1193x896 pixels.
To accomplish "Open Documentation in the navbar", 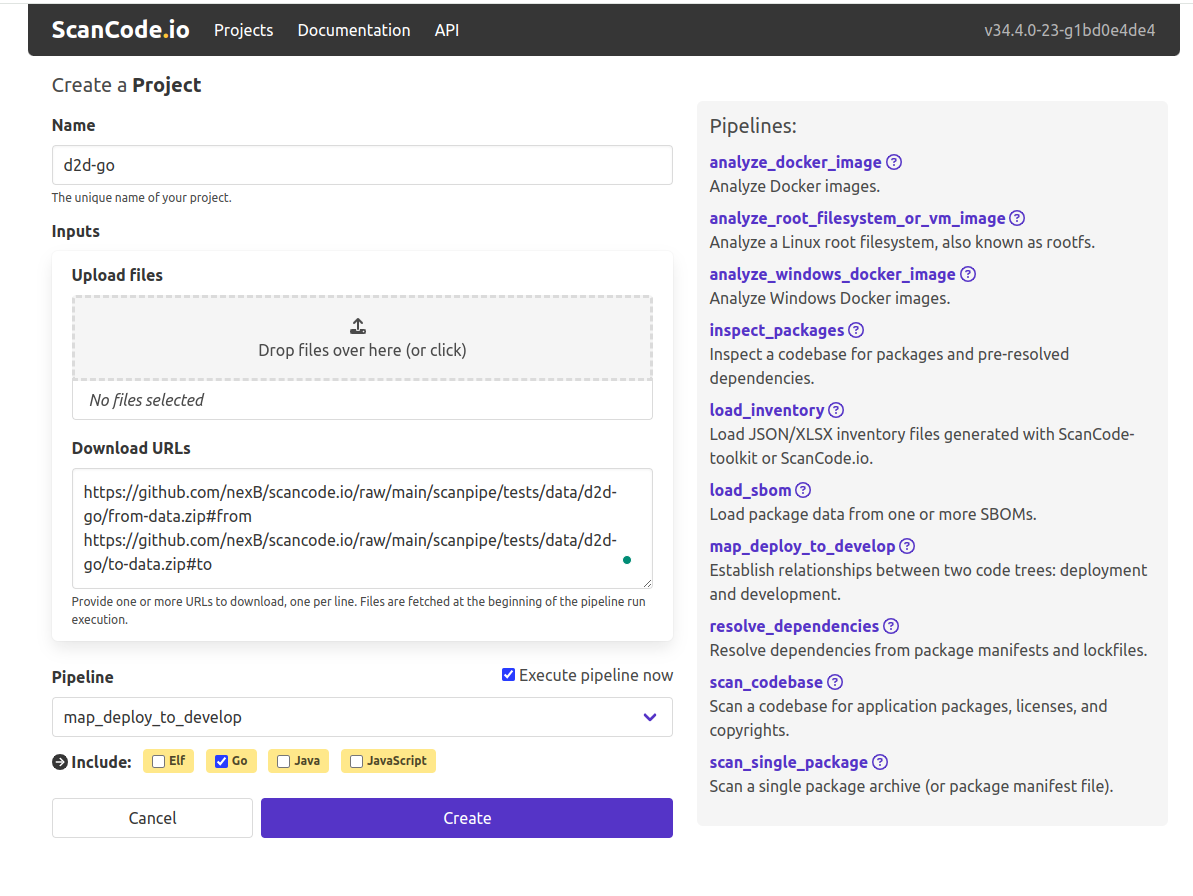I will [x=354, y=30].
